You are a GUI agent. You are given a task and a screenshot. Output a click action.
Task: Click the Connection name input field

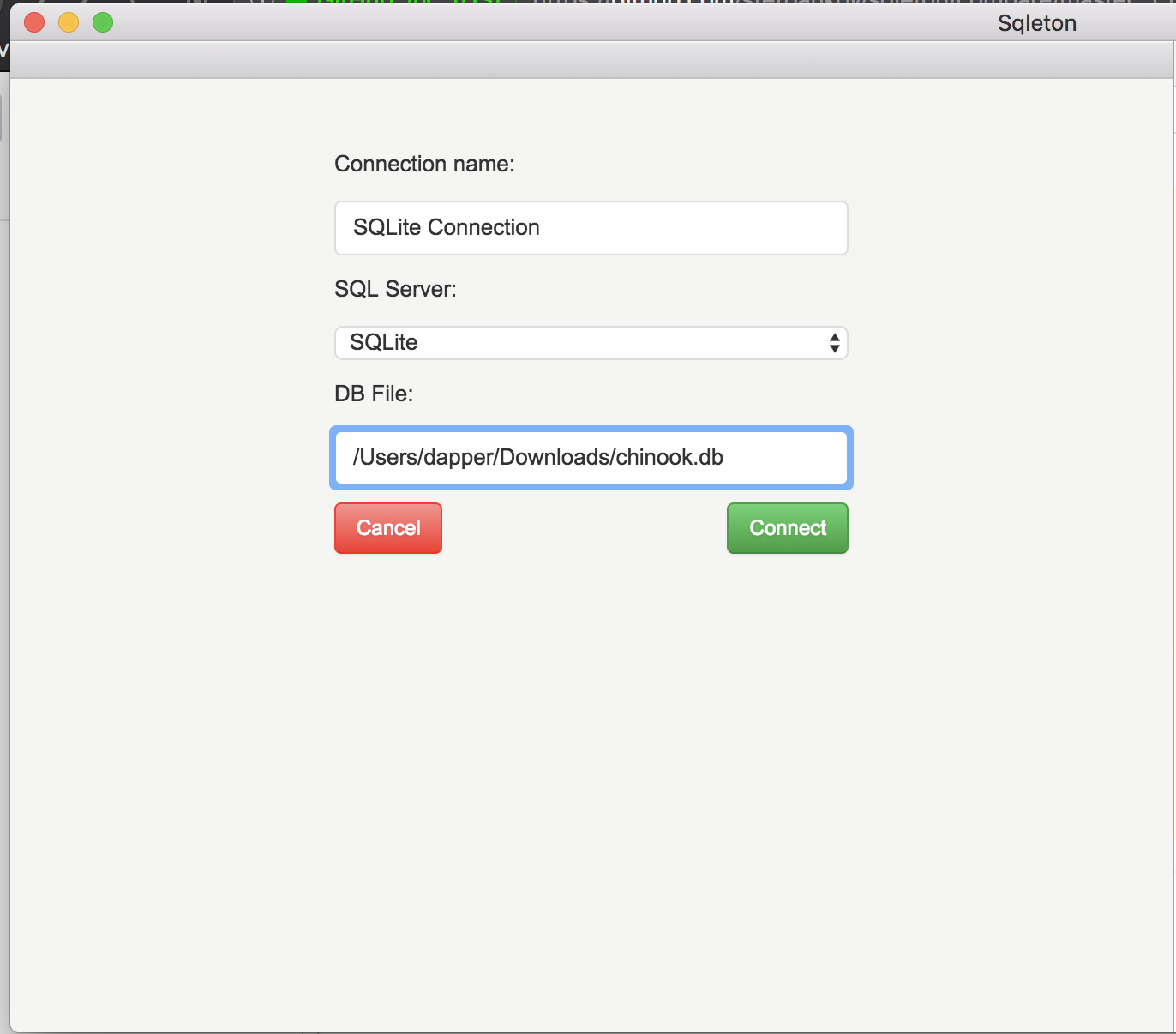[591, 228]
